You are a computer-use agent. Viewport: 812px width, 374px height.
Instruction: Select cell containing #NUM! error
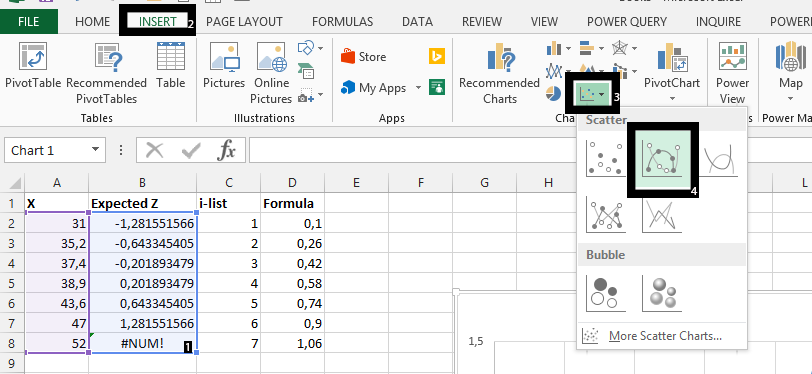pos(142,342)
